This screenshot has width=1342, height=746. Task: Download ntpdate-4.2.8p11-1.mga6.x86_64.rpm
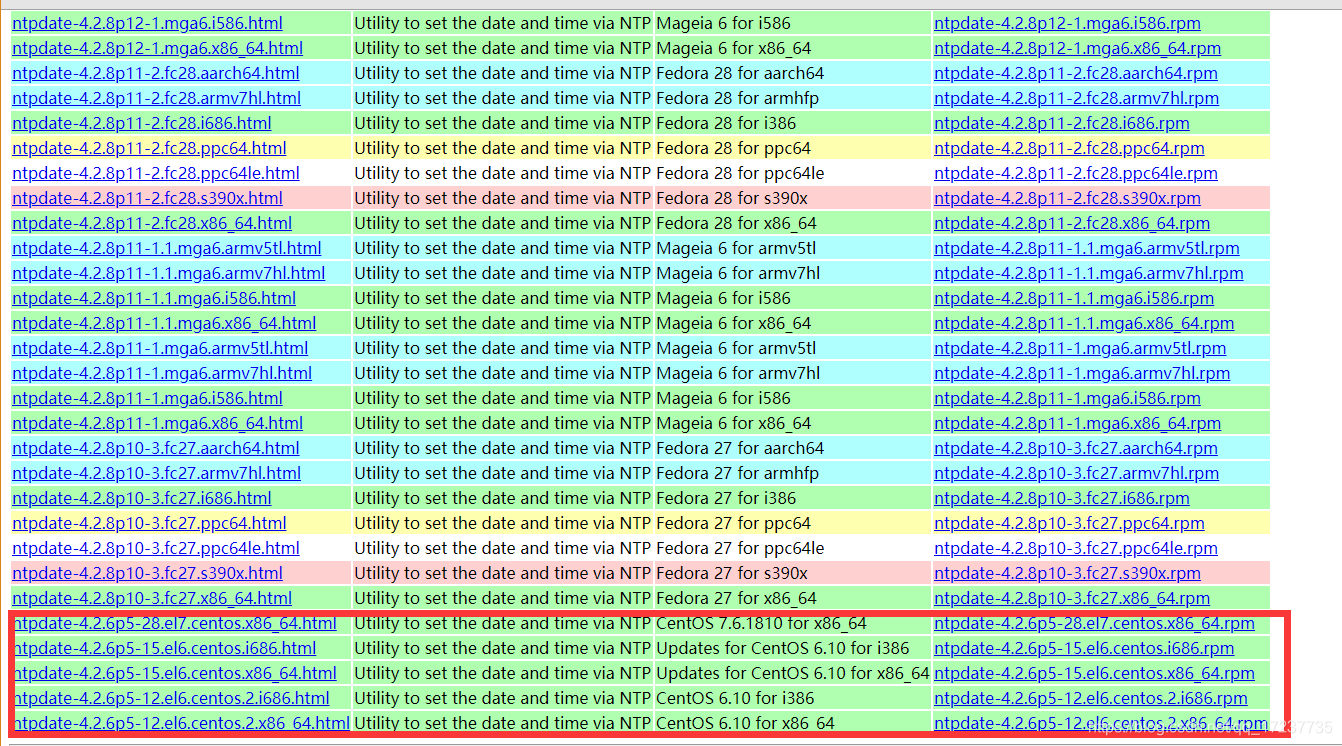1077,423
